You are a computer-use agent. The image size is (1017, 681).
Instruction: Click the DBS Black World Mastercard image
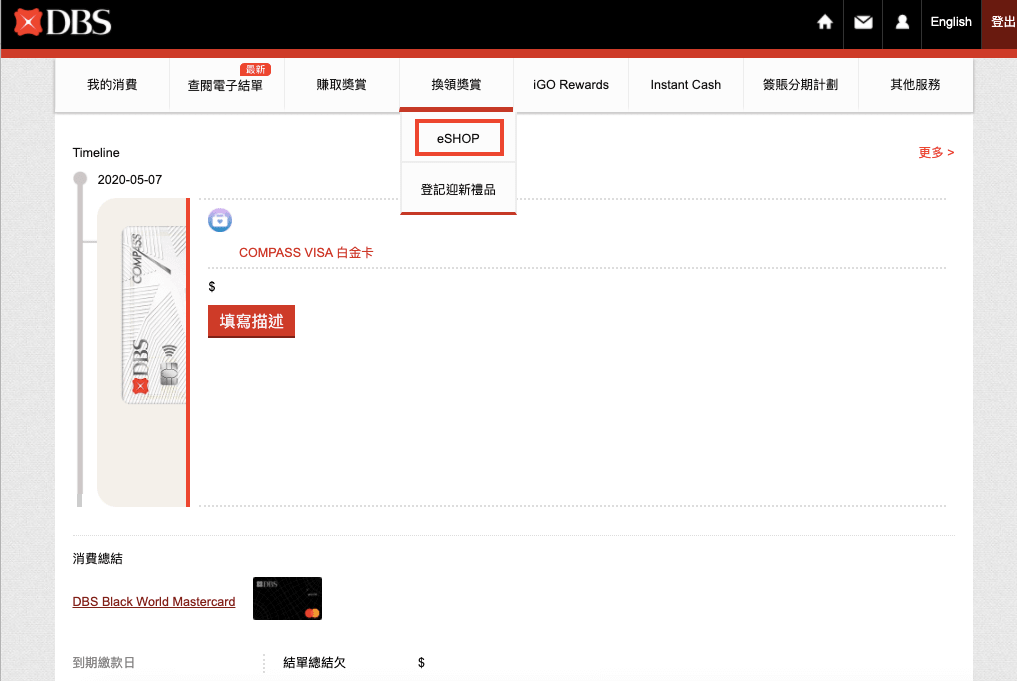[287, 599]
